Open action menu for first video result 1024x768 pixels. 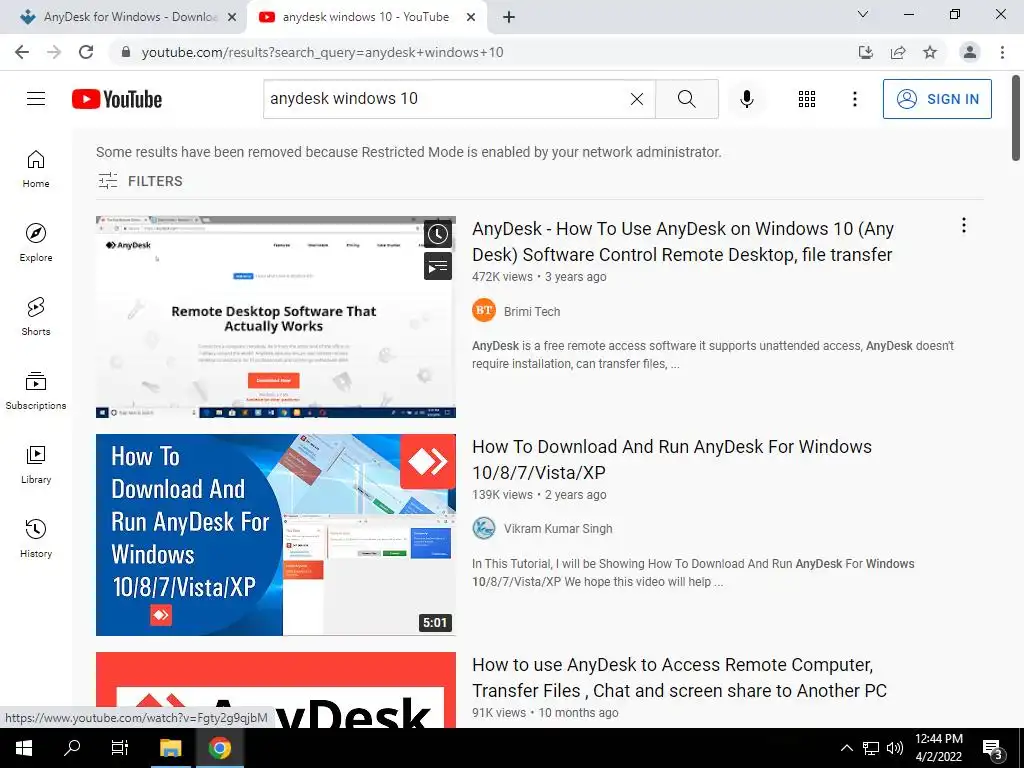[964, 225]
